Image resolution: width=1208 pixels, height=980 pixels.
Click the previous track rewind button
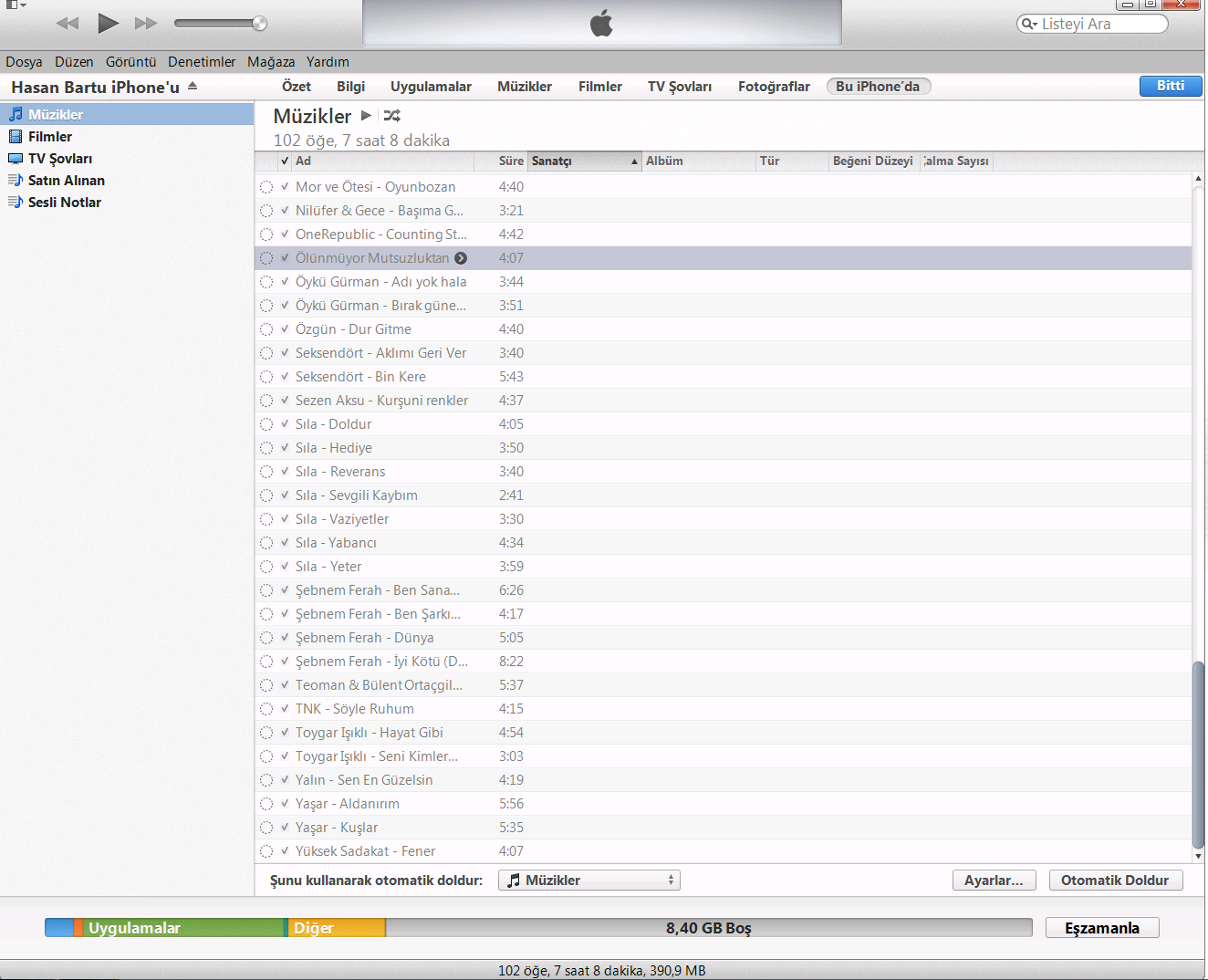(x=68, y=24)
